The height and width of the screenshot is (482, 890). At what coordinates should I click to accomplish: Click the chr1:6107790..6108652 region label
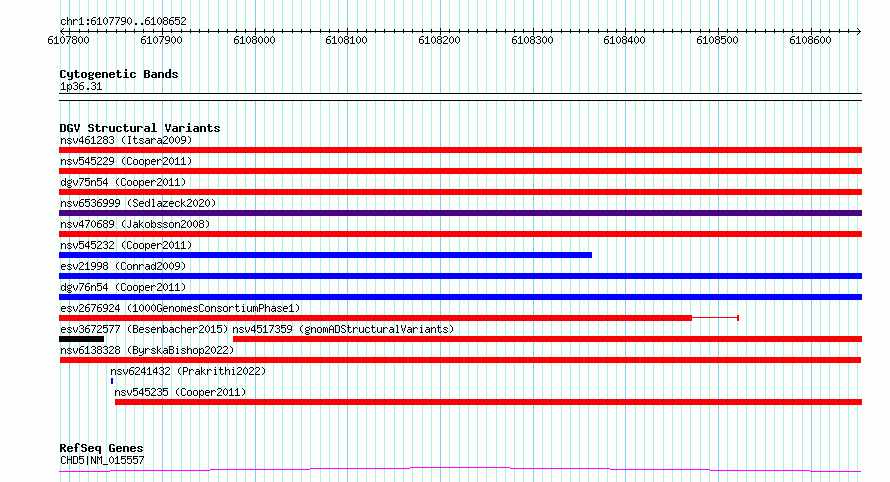[x=123, y=21]
